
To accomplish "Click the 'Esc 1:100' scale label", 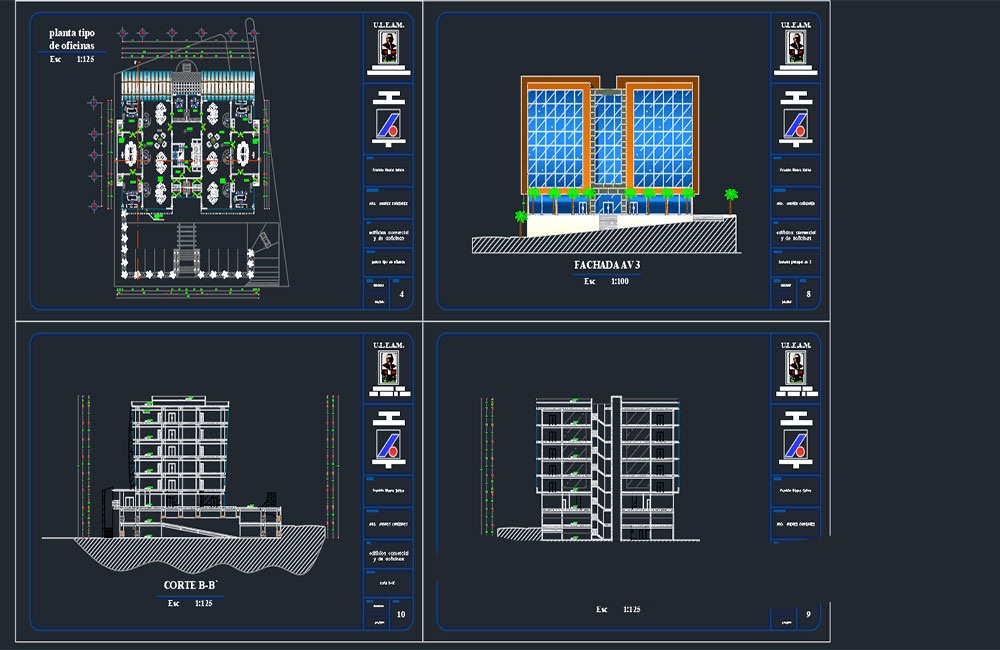I will [607, 281].
